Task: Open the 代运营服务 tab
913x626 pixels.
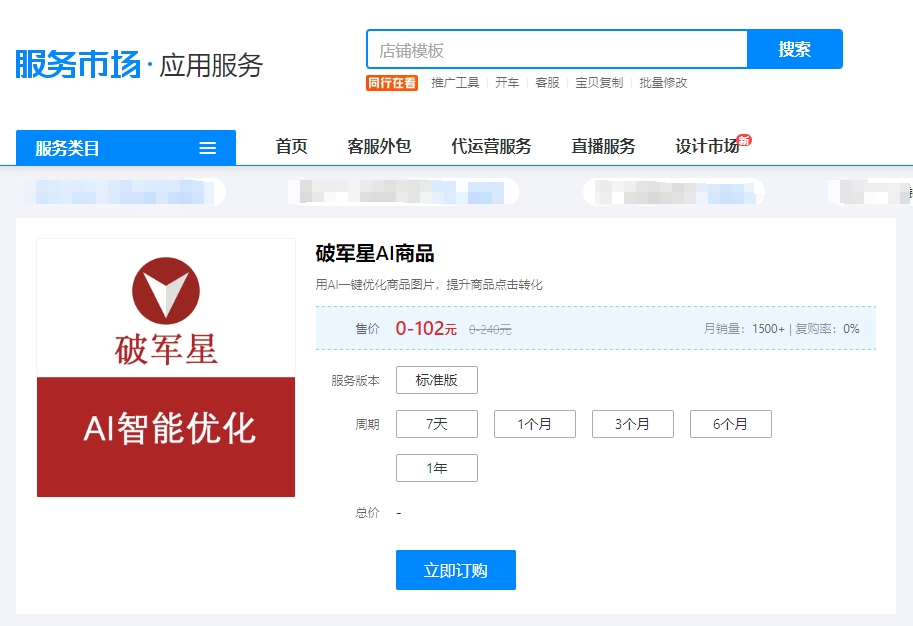Action: (491, 146)
